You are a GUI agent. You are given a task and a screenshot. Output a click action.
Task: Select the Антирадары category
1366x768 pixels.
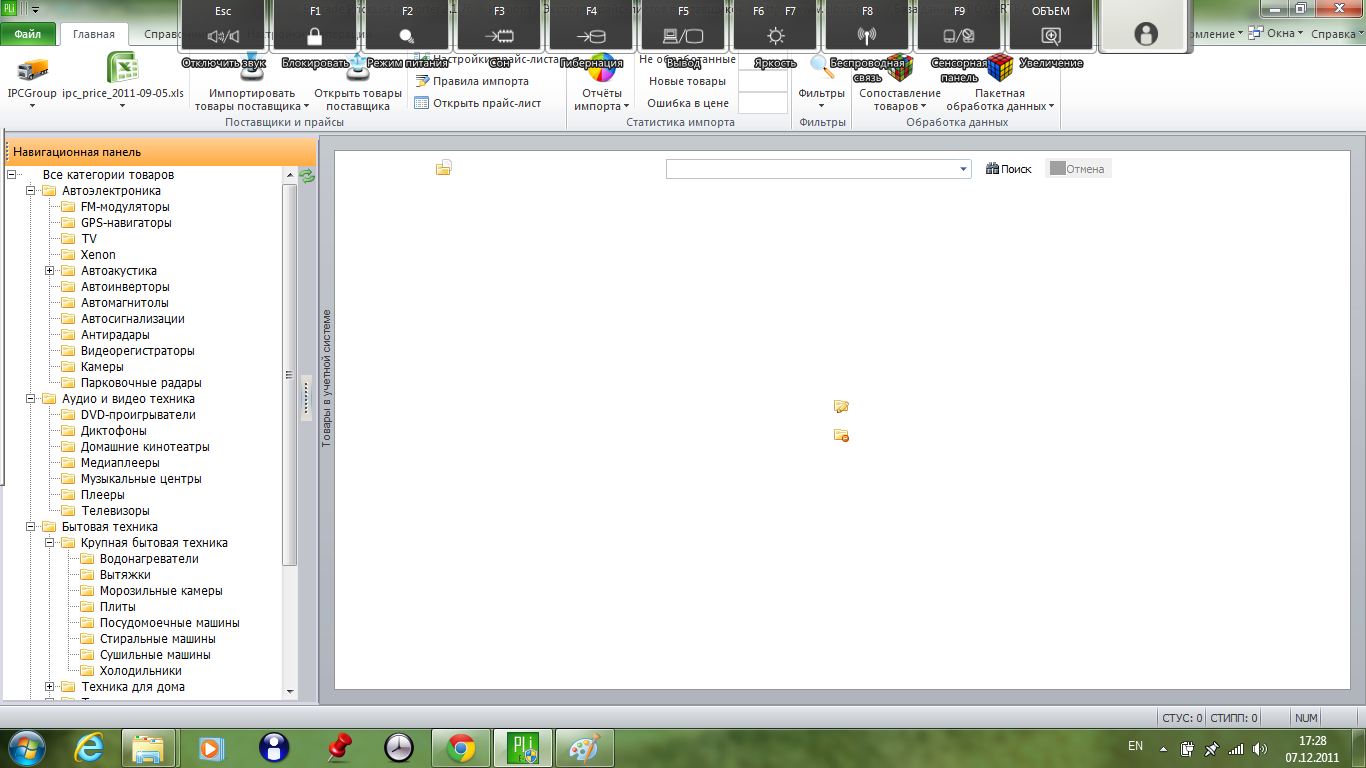coord(115,335)
